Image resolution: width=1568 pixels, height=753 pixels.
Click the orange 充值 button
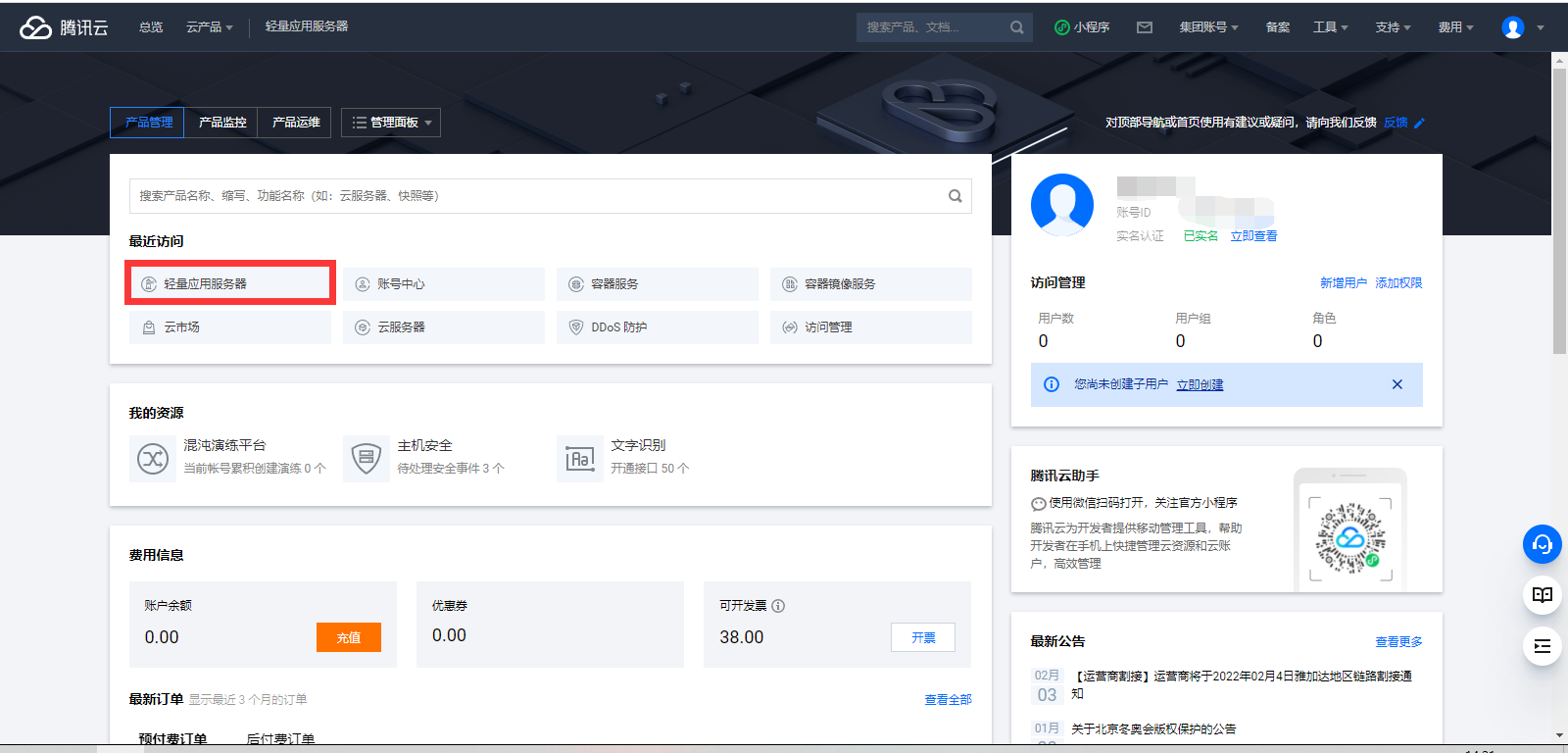[x=349, y=637]
